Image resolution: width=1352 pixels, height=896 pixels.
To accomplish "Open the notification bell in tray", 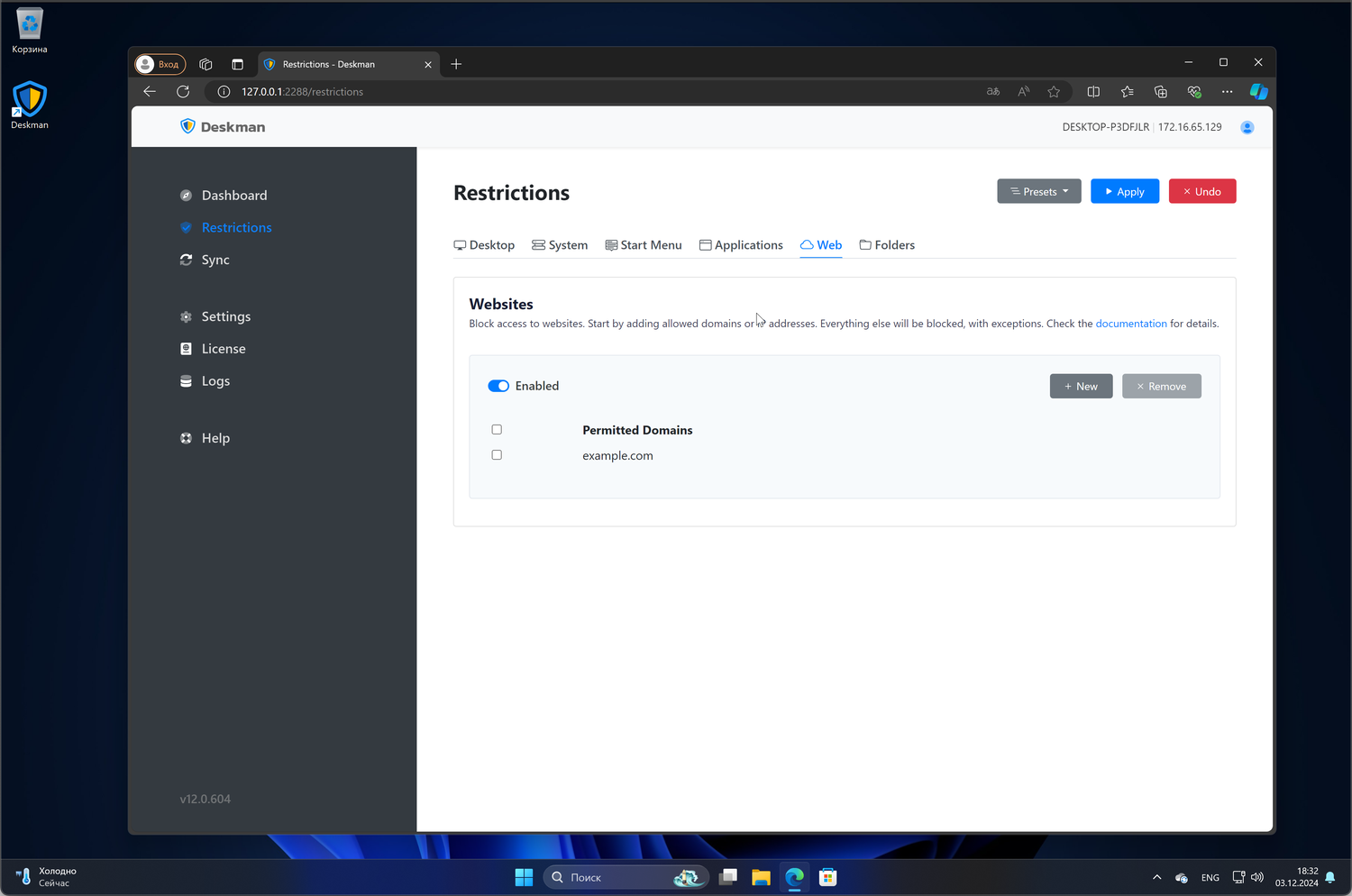I will pyautogui.click(x=1330, y=877).
